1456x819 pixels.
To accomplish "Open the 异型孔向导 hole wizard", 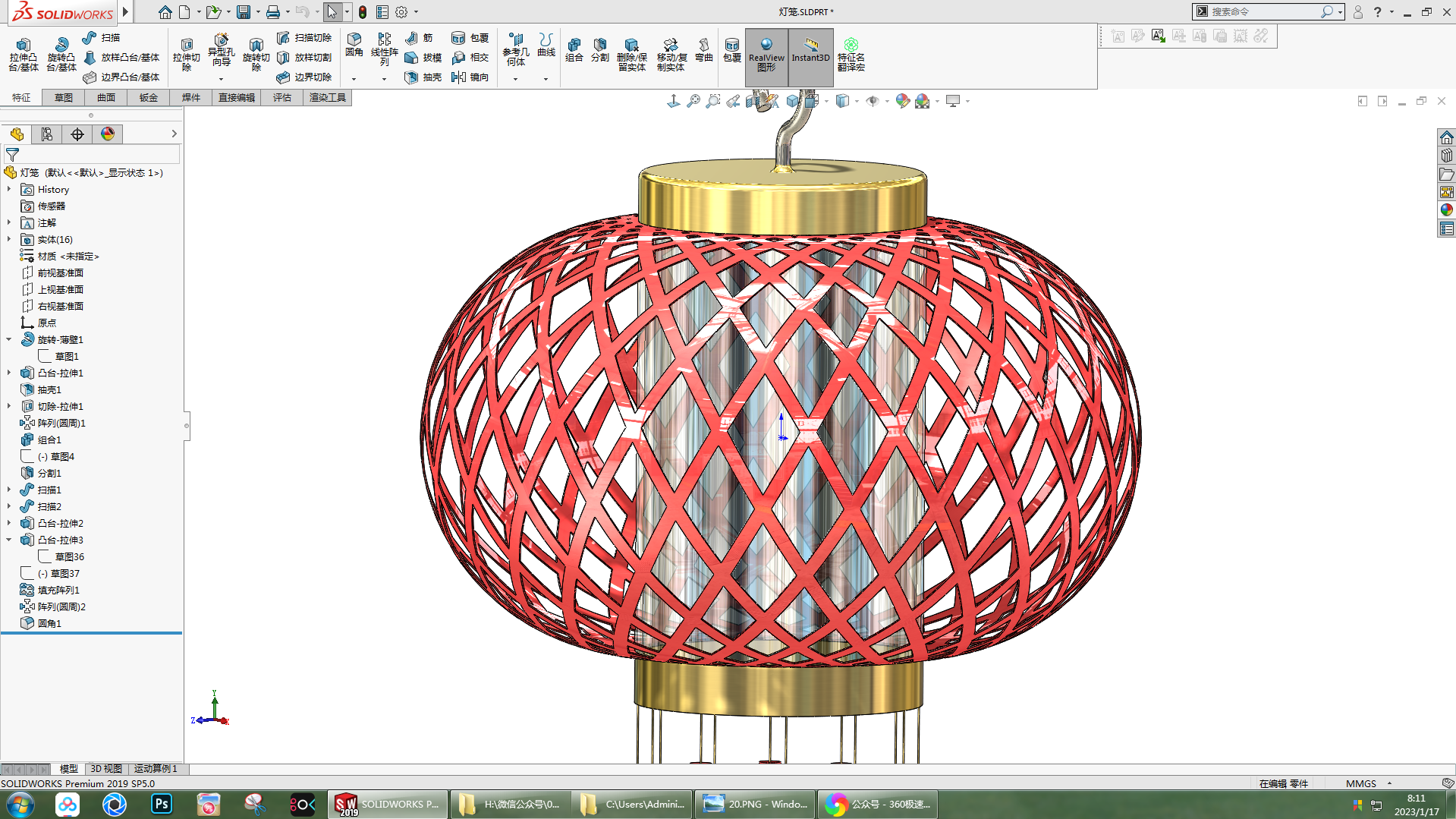I will tap(221, 50).
